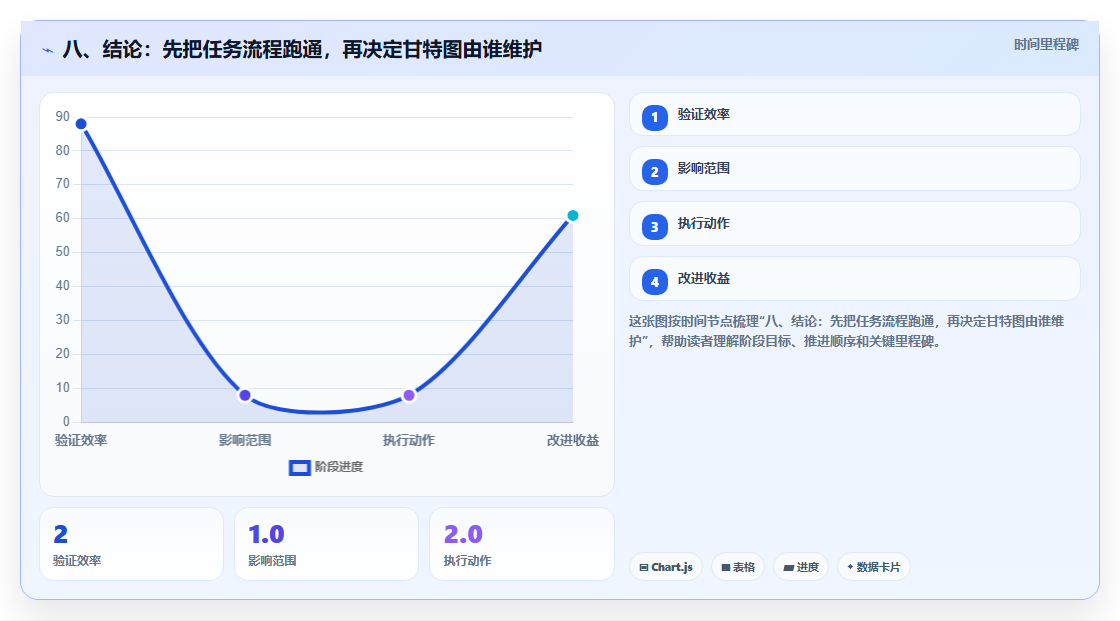Click the Chart.js tag
The width and height of the screenshot is (1120, 621).
(666, 567)
